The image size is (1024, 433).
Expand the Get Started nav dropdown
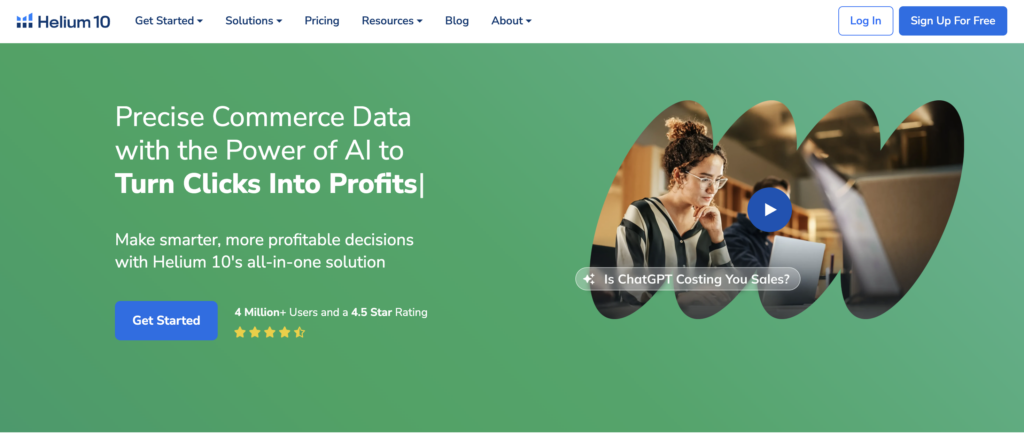(x=168, y=21)
